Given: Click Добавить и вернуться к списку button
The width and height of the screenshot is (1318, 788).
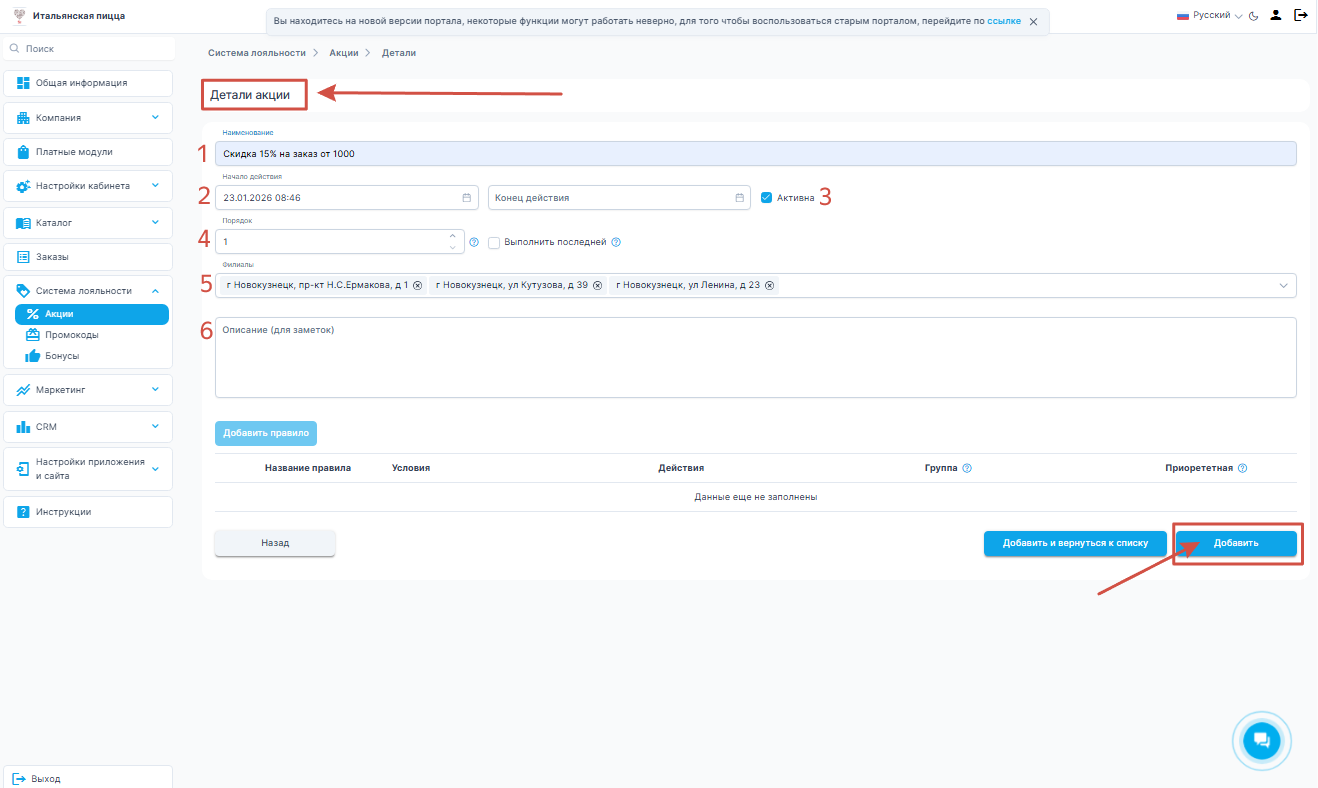Looking at the screenshot, I should (x=1075, y=543).
